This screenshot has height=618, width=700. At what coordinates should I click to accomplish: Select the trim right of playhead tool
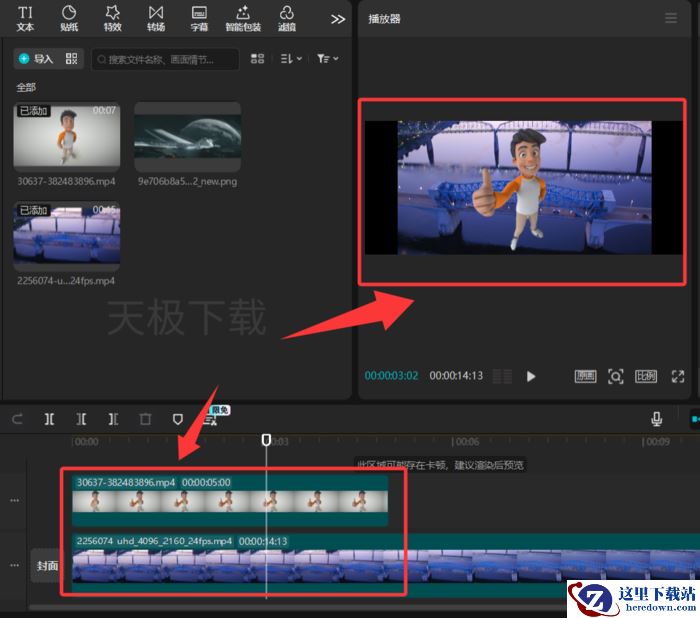point(113,419)
